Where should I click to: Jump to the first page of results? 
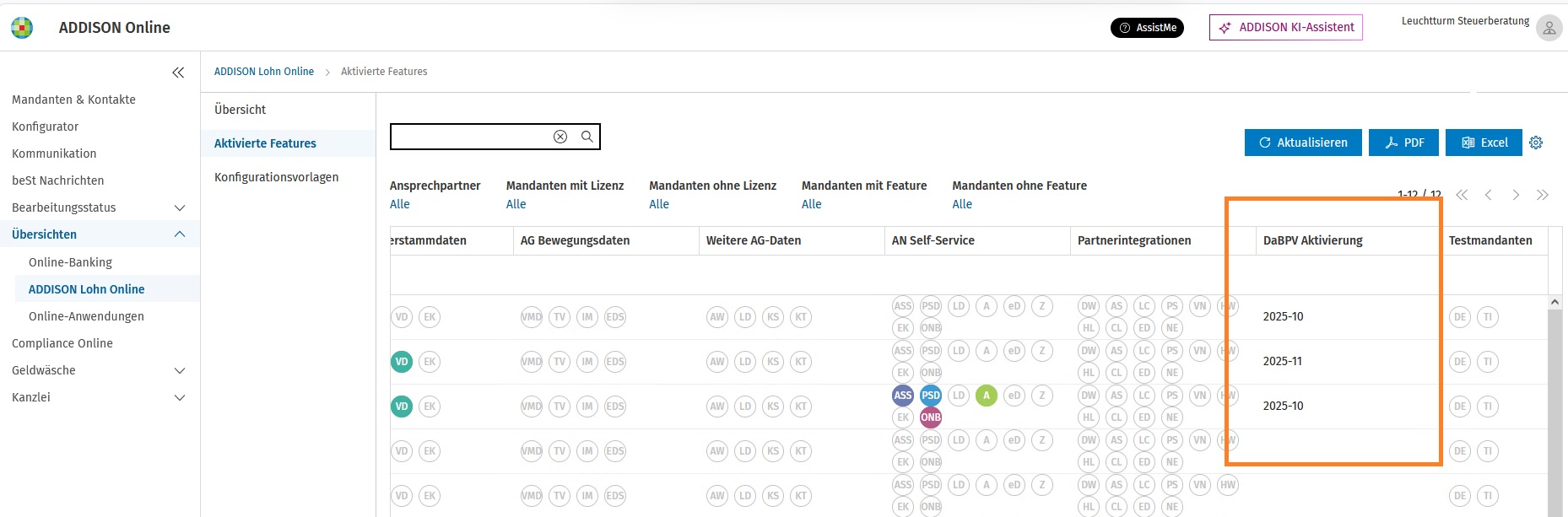coord(1462,195)
